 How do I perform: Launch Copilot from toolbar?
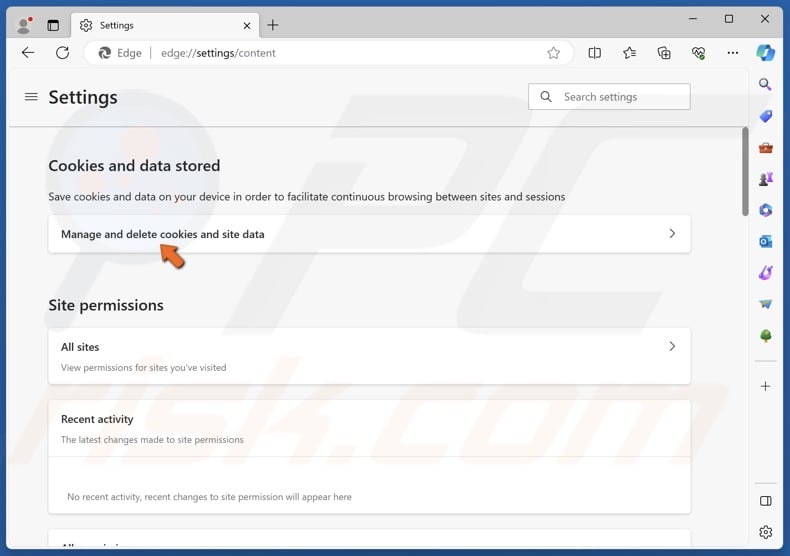point(765,52)
